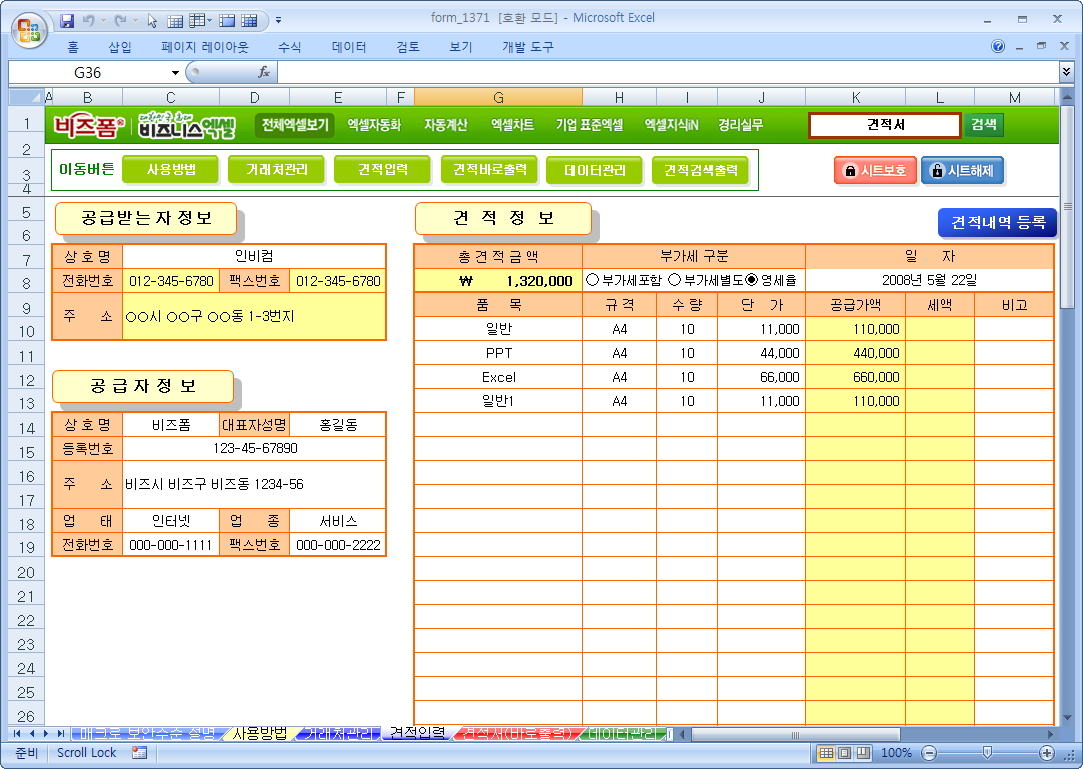Open the round Office button menu
The image size is (1083, 769).
(x=27, y=26)
